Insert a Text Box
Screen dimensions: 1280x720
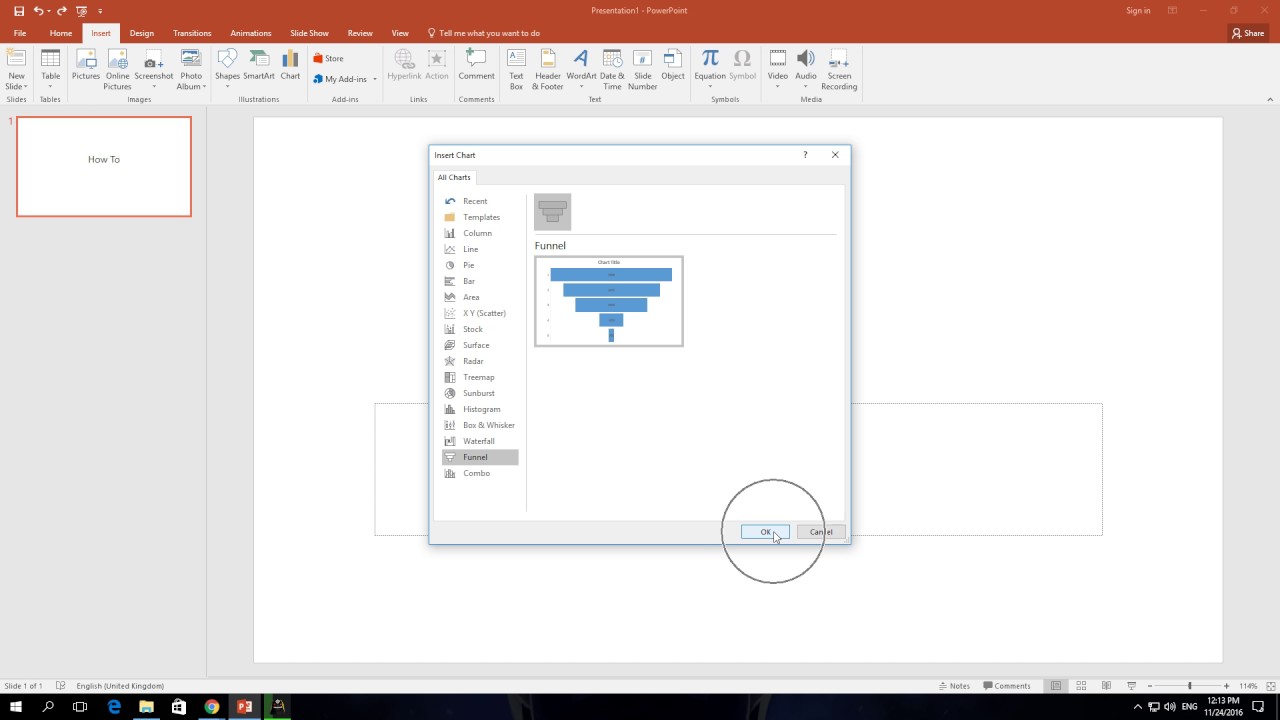(x=516, y=68)
